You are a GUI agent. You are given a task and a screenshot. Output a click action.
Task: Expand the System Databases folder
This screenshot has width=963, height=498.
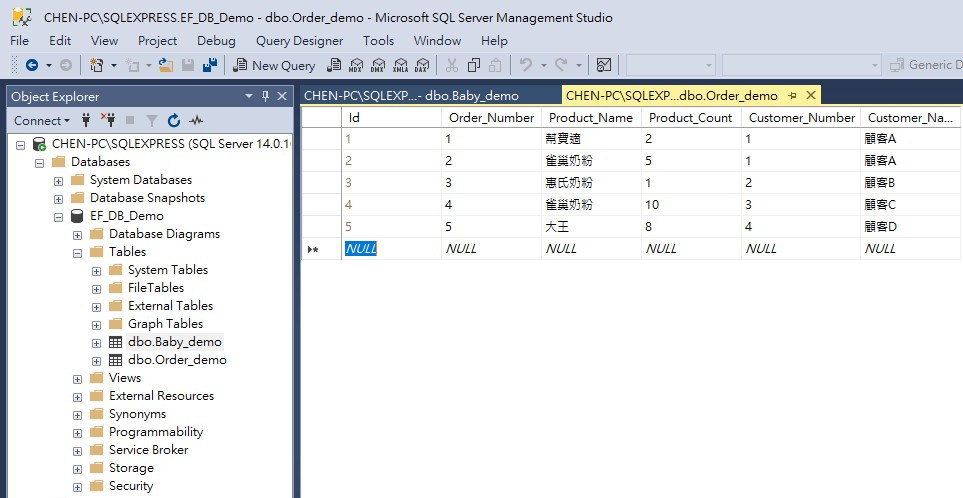click(58, 181)
